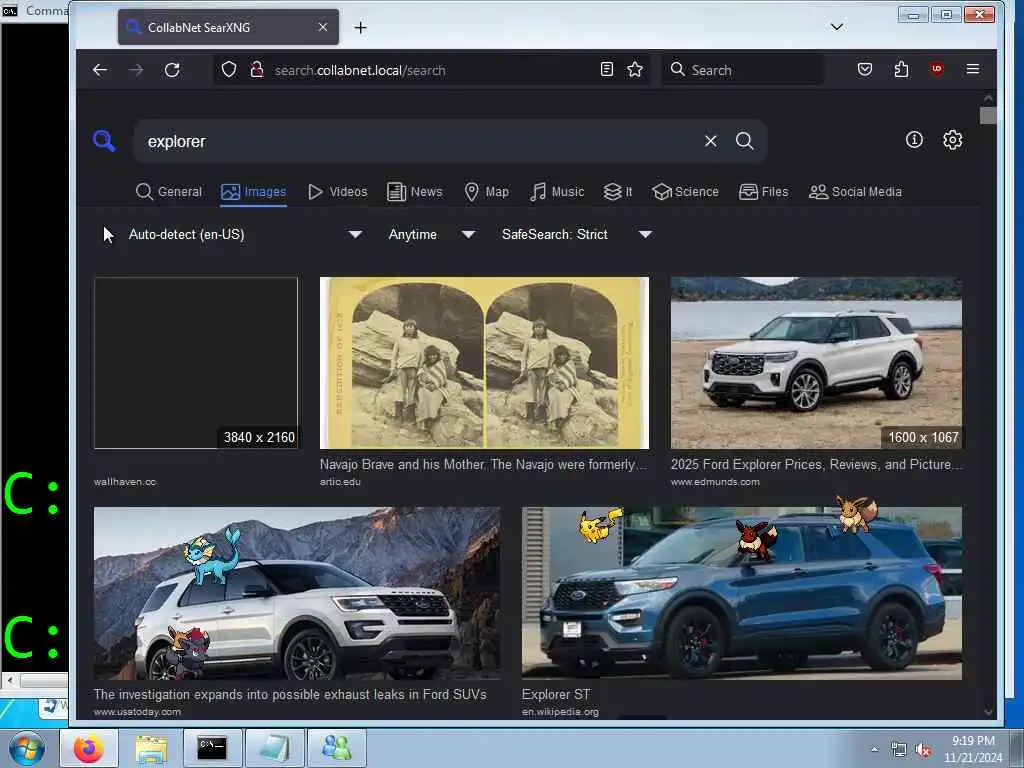Clear the explorer search query
Image resolution: width=1024 pixels, height=768 pixels.
click(x=711, y=141)
